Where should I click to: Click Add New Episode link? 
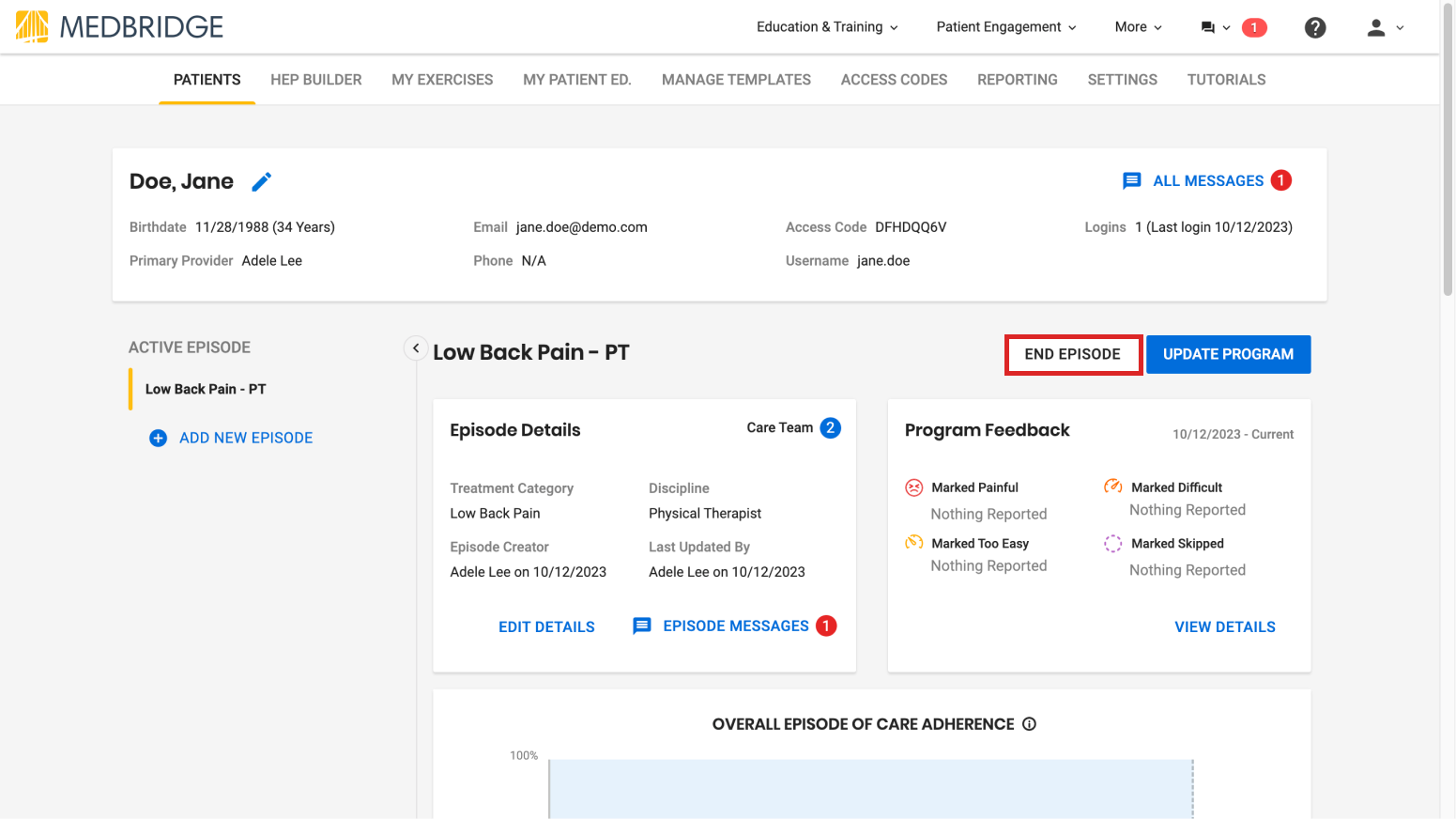point(246,438)
